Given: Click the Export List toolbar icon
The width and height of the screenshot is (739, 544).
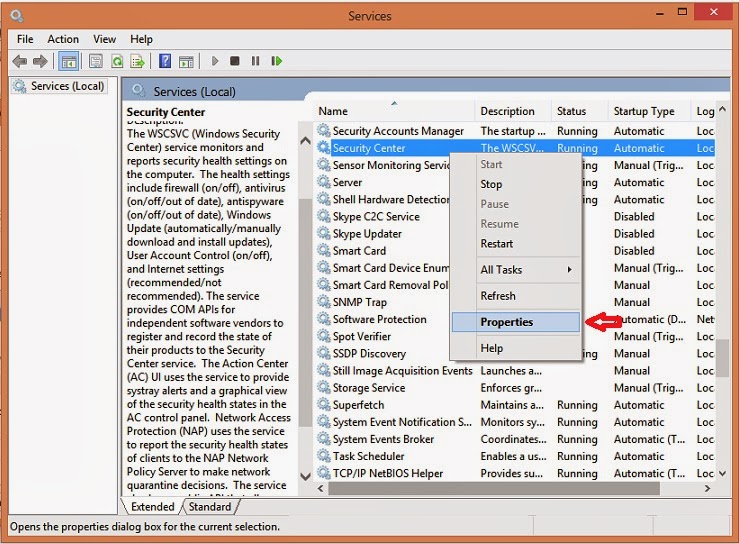Looking at the screenshot, I should tap(138, 61).
